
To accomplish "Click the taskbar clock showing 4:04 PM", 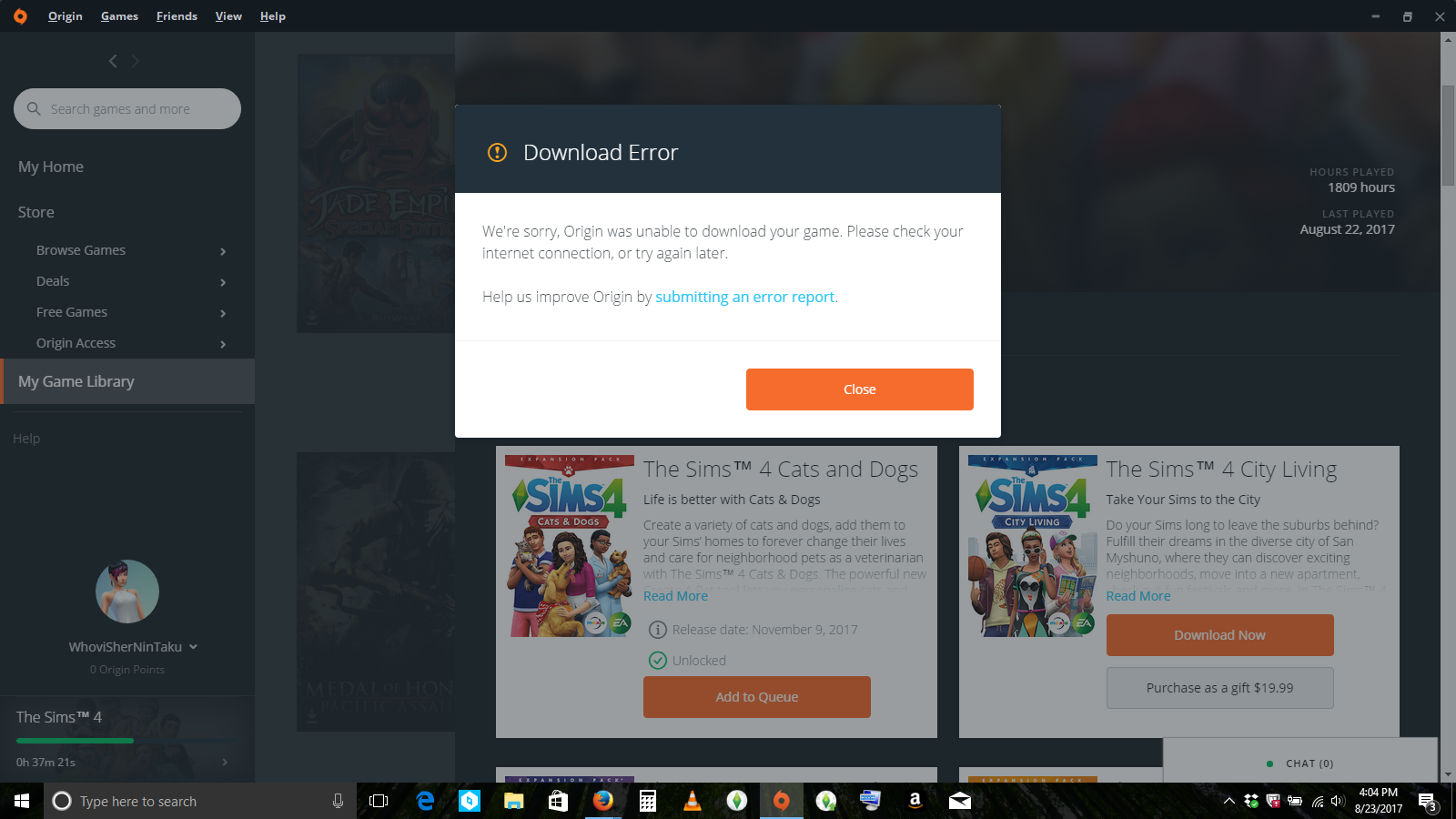I will click(x=1378, y=801).
